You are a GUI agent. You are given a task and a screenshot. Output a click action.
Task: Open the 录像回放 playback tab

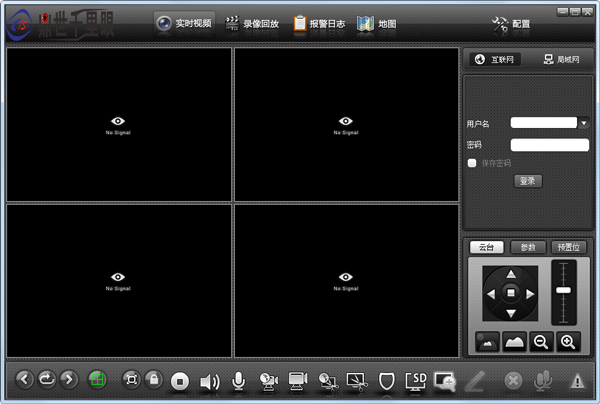pos(251,24)
